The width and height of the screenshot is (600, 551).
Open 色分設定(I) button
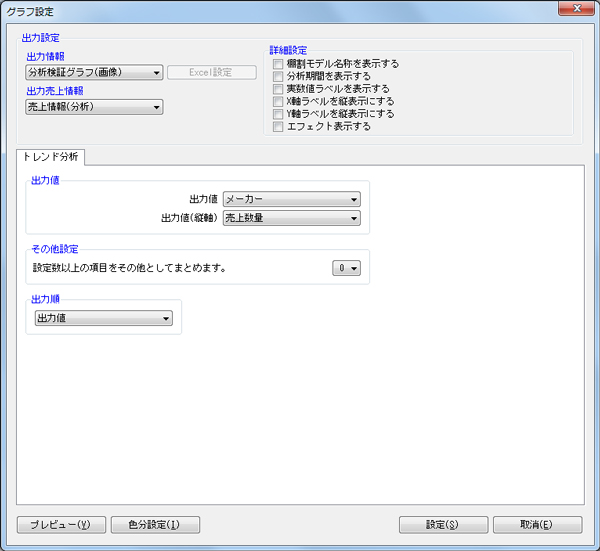155,525
